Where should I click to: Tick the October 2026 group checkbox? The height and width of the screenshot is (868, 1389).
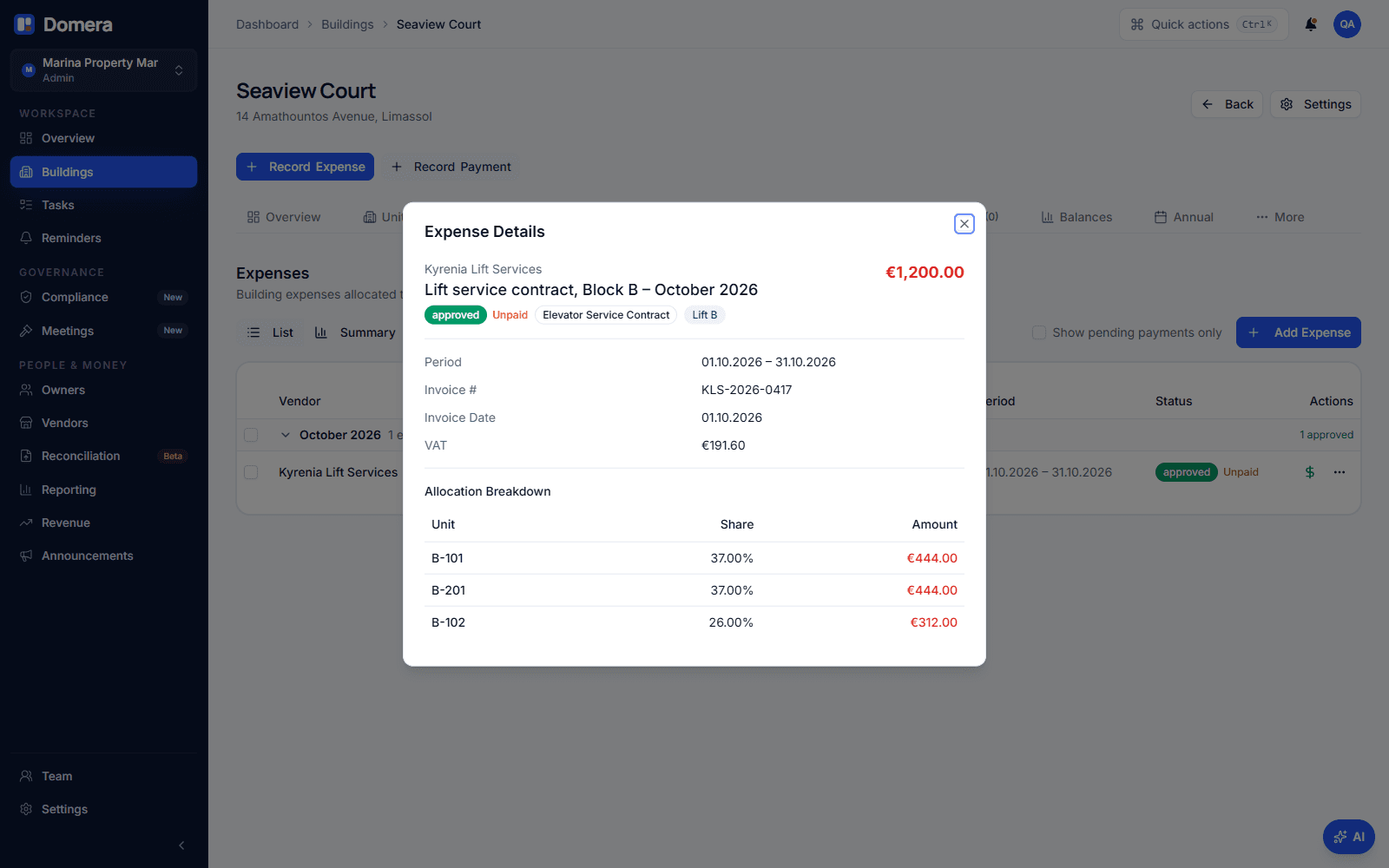point(251,435)
